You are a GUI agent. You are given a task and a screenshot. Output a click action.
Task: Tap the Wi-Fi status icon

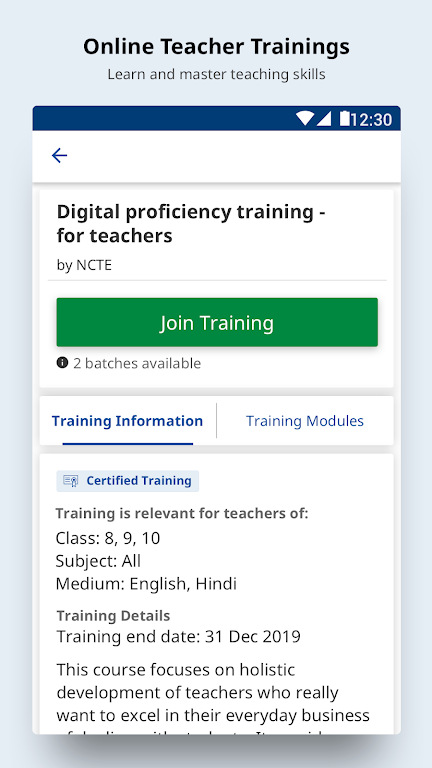pyautogui.click(x=304, y=119)
